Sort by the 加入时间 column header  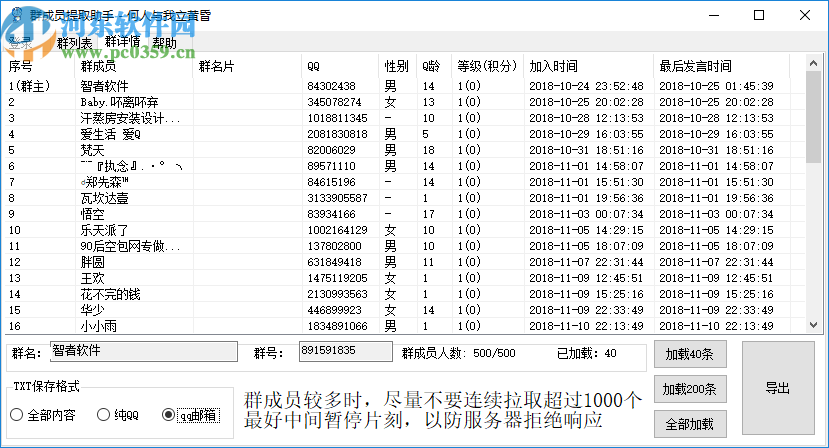tap(588, 66)
